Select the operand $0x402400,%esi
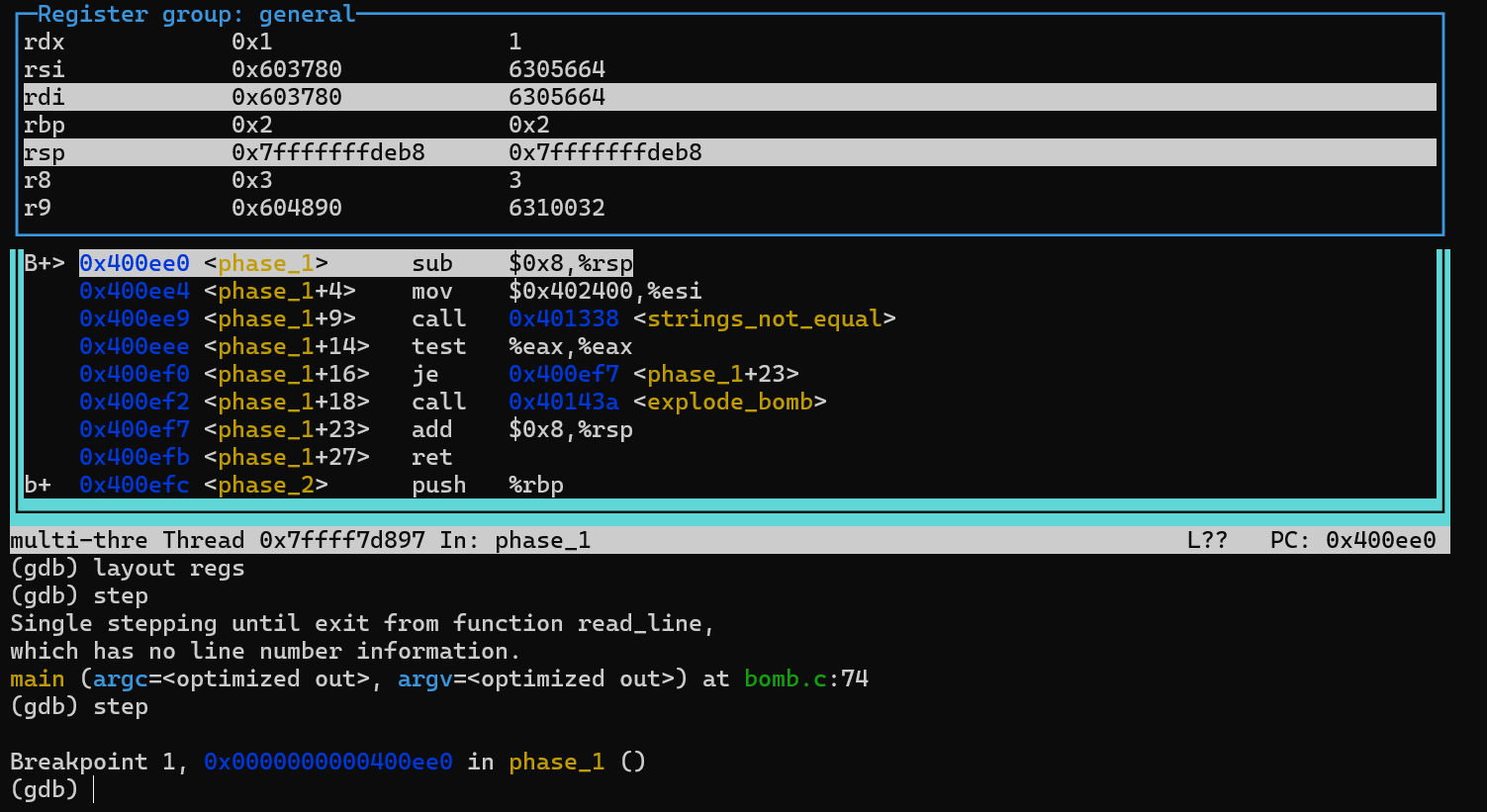The width and height of the screenshot is (1487, 812). tap(605, 291)
